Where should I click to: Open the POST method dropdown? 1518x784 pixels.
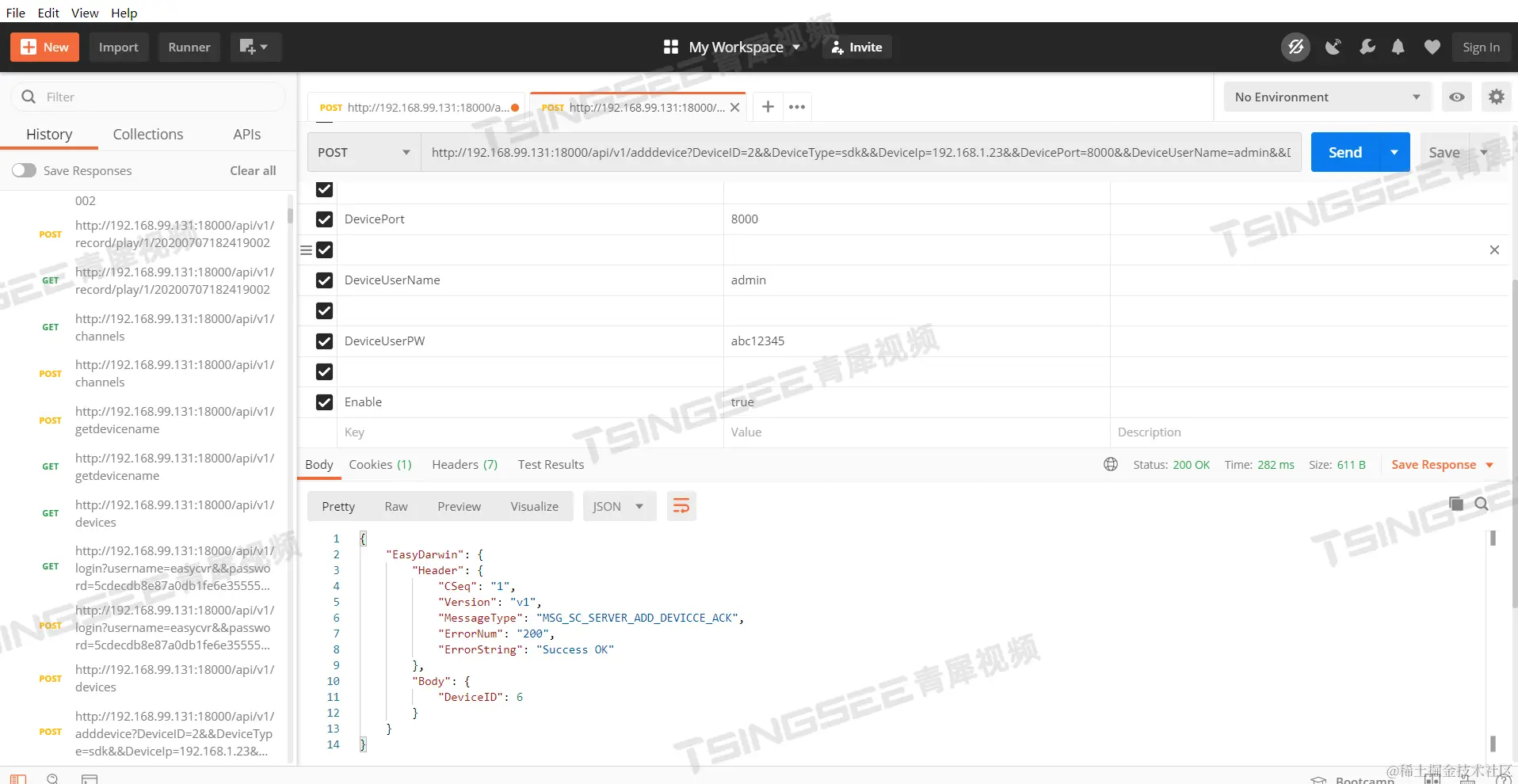tap(364, 152)
